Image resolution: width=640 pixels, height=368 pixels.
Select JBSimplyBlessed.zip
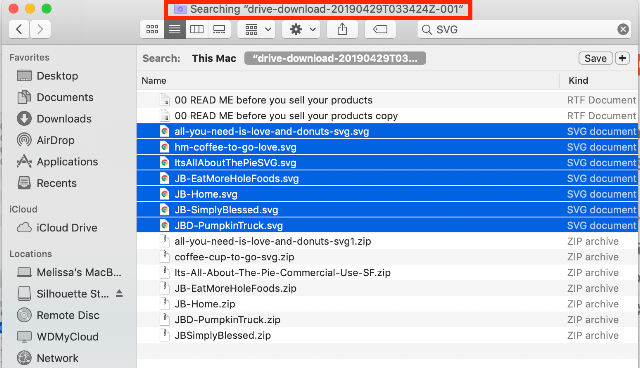tap(387, 335)
